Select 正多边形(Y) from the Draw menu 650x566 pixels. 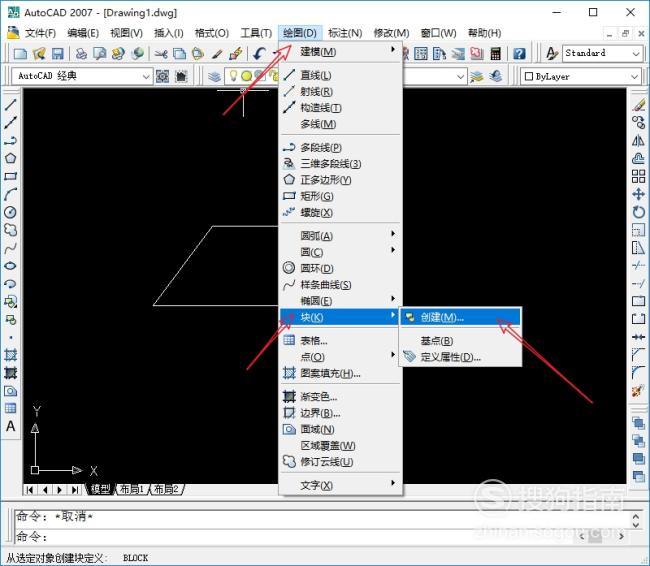[x=341, y=180]
